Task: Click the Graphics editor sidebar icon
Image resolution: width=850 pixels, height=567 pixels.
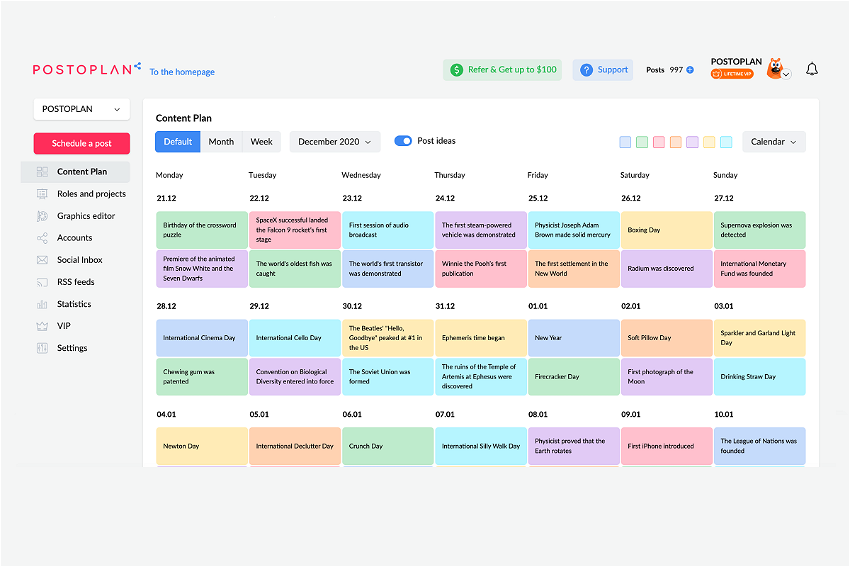Action: (42, 216)
